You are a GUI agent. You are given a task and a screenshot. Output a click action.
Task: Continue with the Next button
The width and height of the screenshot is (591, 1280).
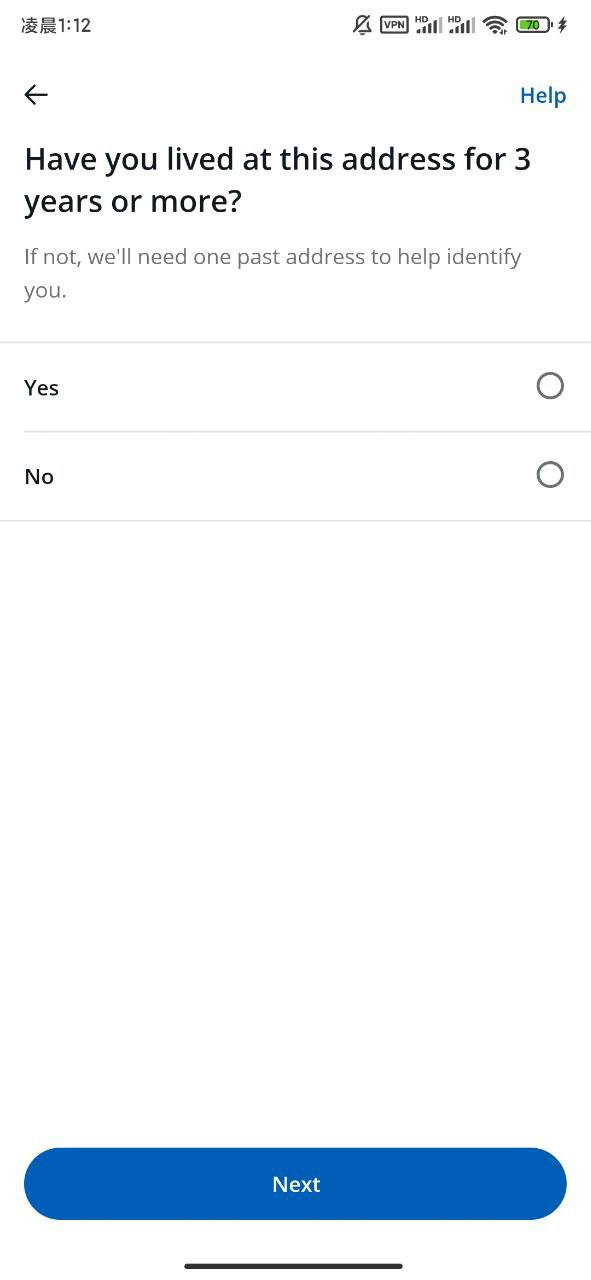tap(295, 1184)
